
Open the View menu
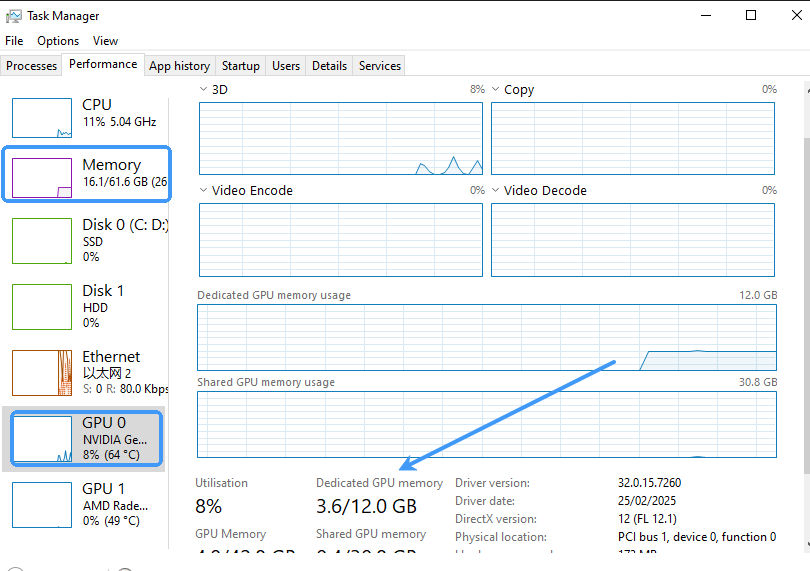pyautogui.click(x=105, y=41)
